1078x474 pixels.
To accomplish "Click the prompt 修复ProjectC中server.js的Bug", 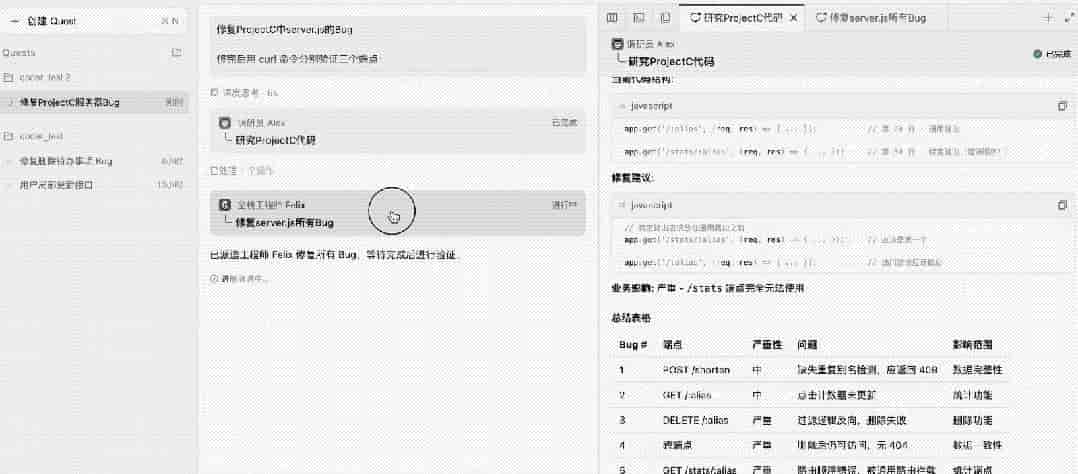I will 285,30.
